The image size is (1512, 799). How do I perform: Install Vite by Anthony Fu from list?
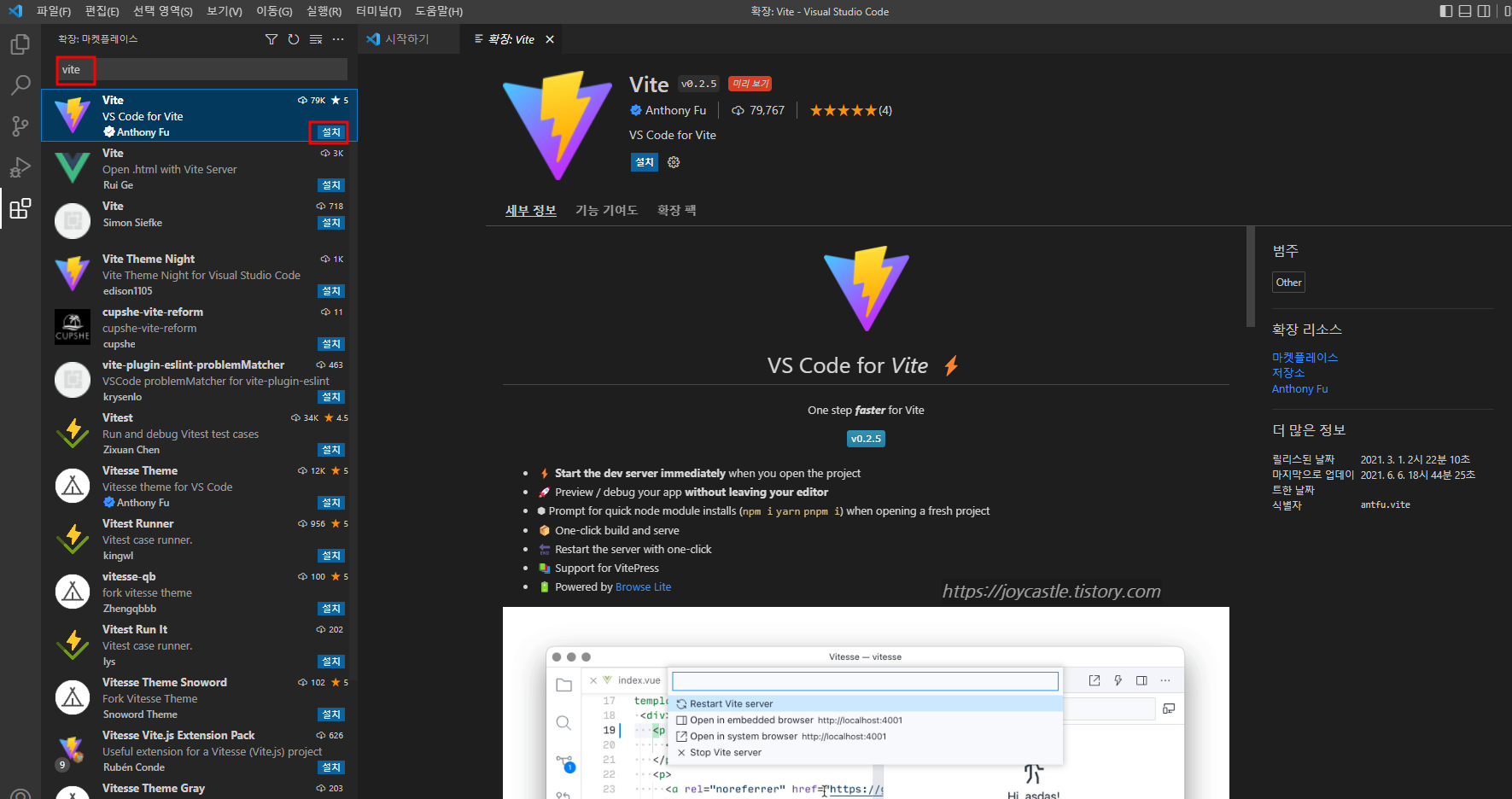(x=331, y=132)
